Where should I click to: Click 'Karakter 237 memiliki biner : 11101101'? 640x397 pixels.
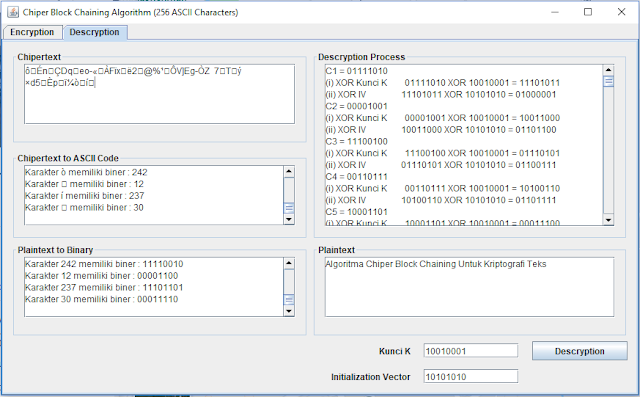coord(104,288)
